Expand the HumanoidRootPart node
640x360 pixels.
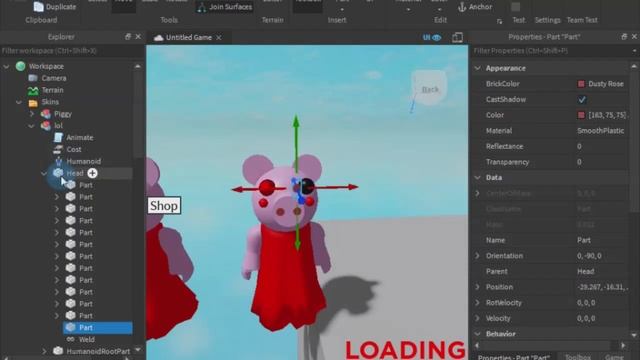pyautogui.click(x=44, y=351)
